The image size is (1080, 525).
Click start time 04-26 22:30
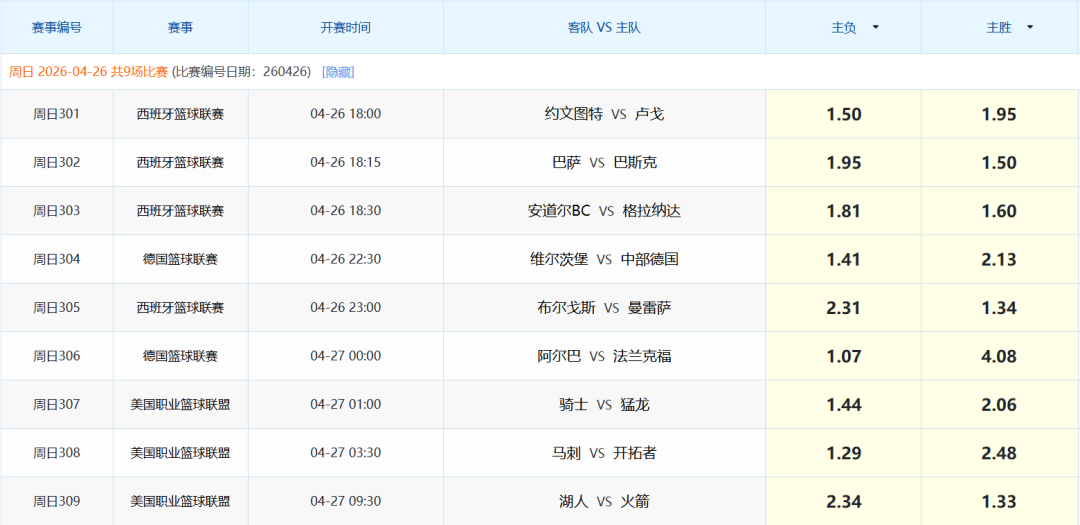[346, 259]
